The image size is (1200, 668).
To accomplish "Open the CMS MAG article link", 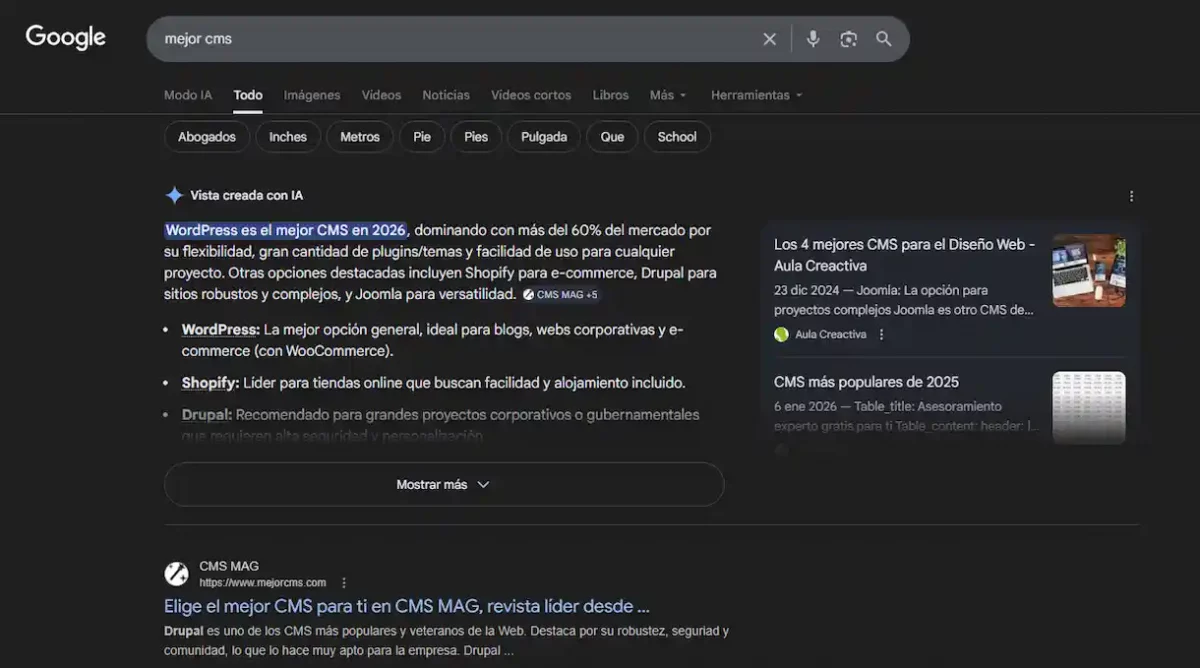I will click(405, 606).
